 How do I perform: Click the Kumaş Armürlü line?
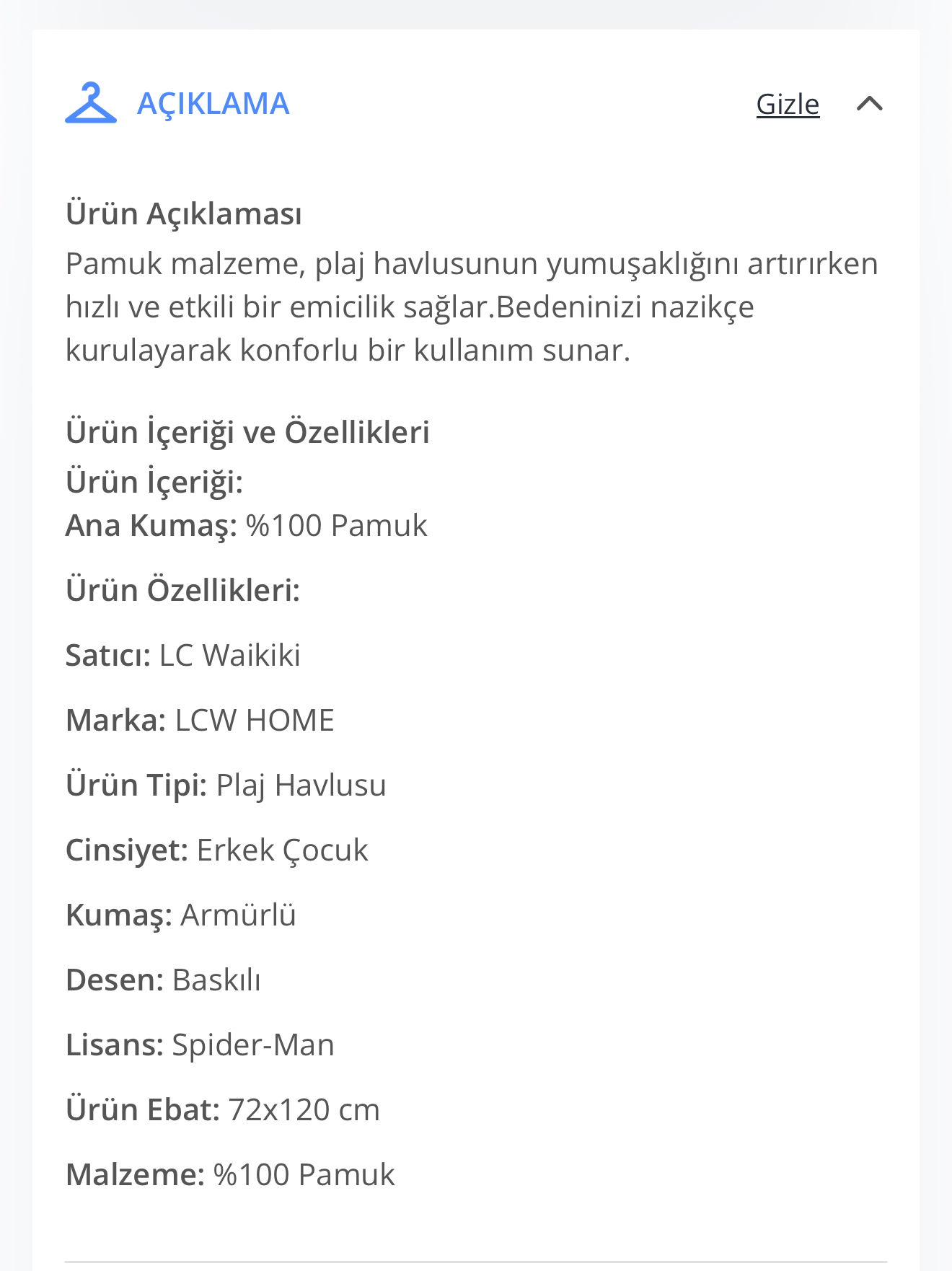click(181, 915)
